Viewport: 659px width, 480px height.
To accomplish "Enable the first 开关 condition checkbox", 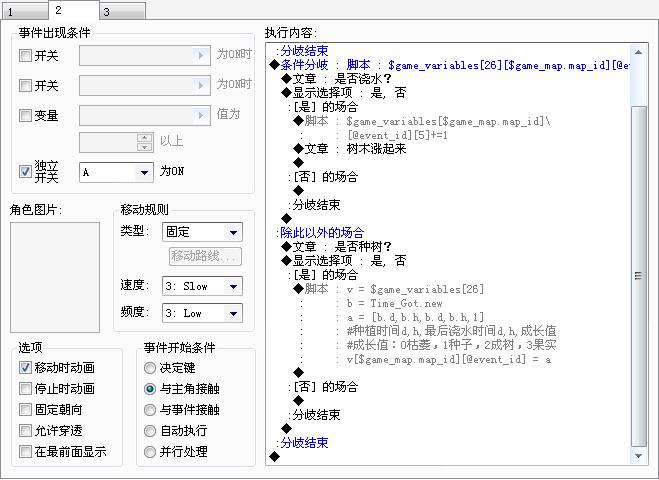I will pyautogui.click(x=25, y=55).
